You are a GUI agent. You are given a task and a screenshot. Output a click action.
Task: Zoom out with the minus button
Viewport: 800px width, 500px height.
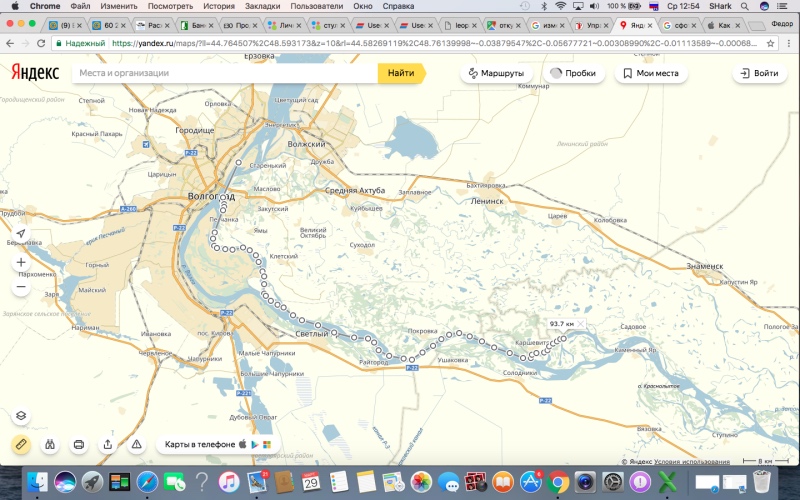point(21,287)
